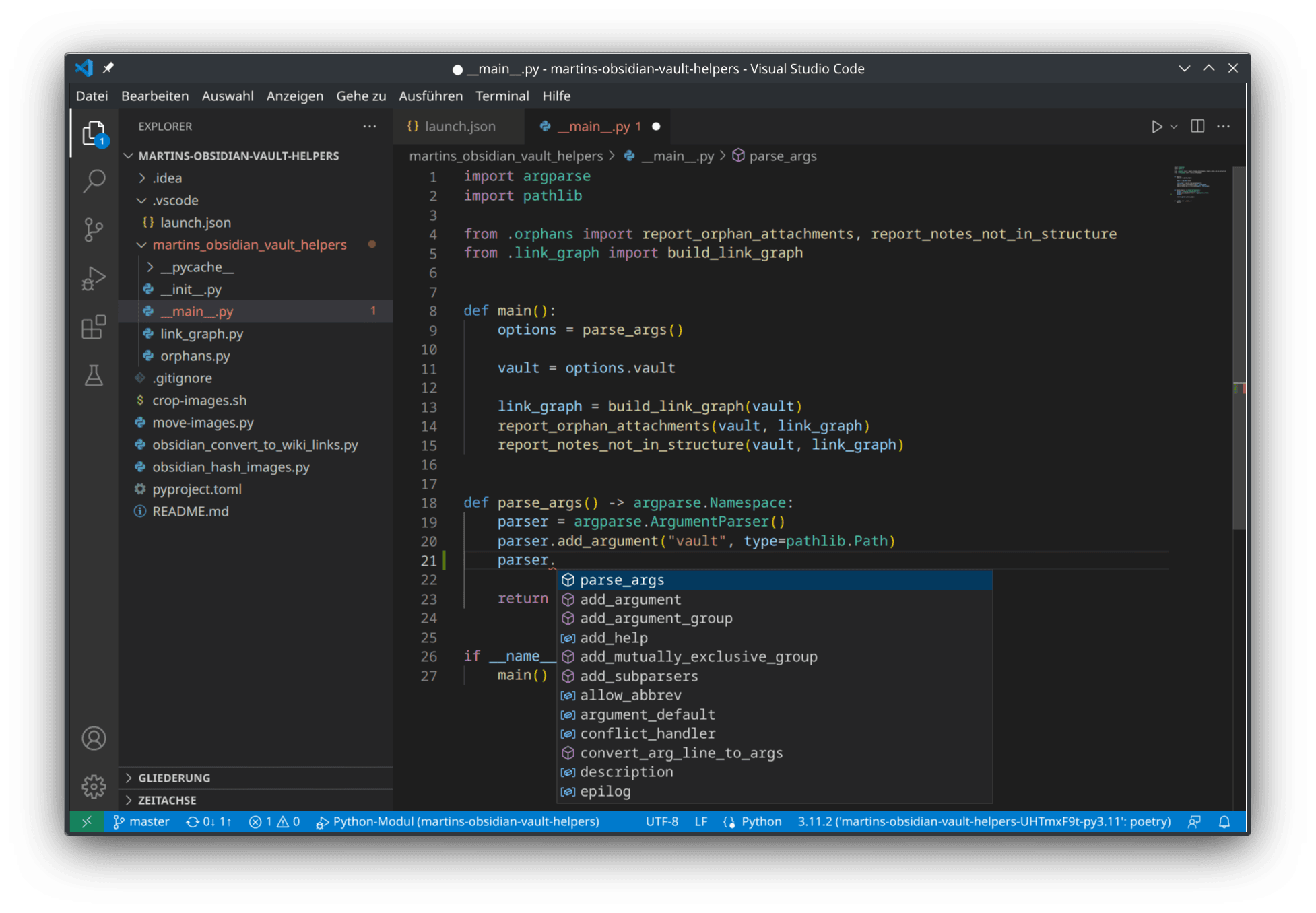
Task: Open the Source Control view
Action: pyautogui.click(x=94, y=230)
